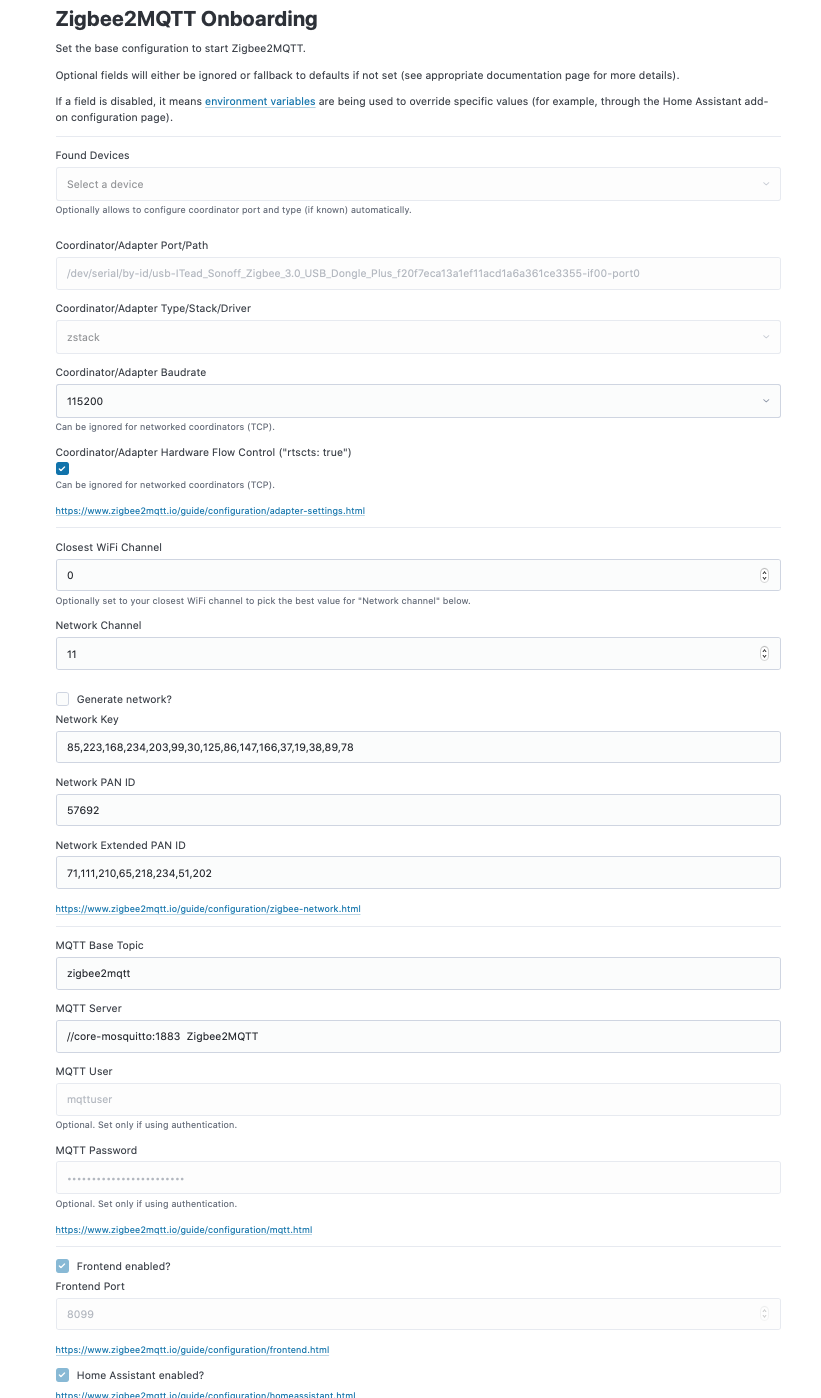Click the Network Extended PAN ID field
The image size is (821, 1398).
[417, 873]
